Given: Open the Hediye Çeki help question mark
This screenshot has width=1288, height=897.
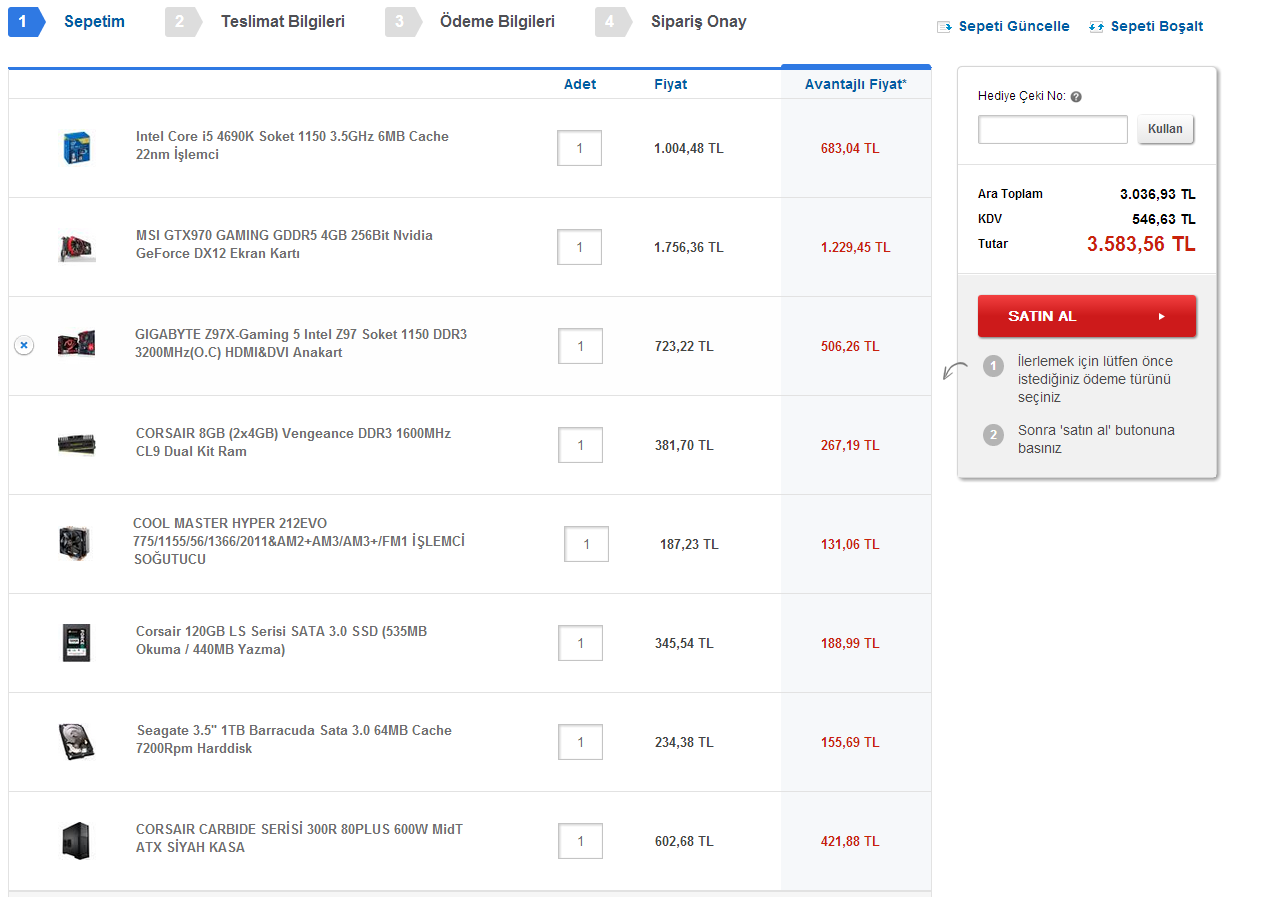Looking at the screenshot, I should (1075, 96).
